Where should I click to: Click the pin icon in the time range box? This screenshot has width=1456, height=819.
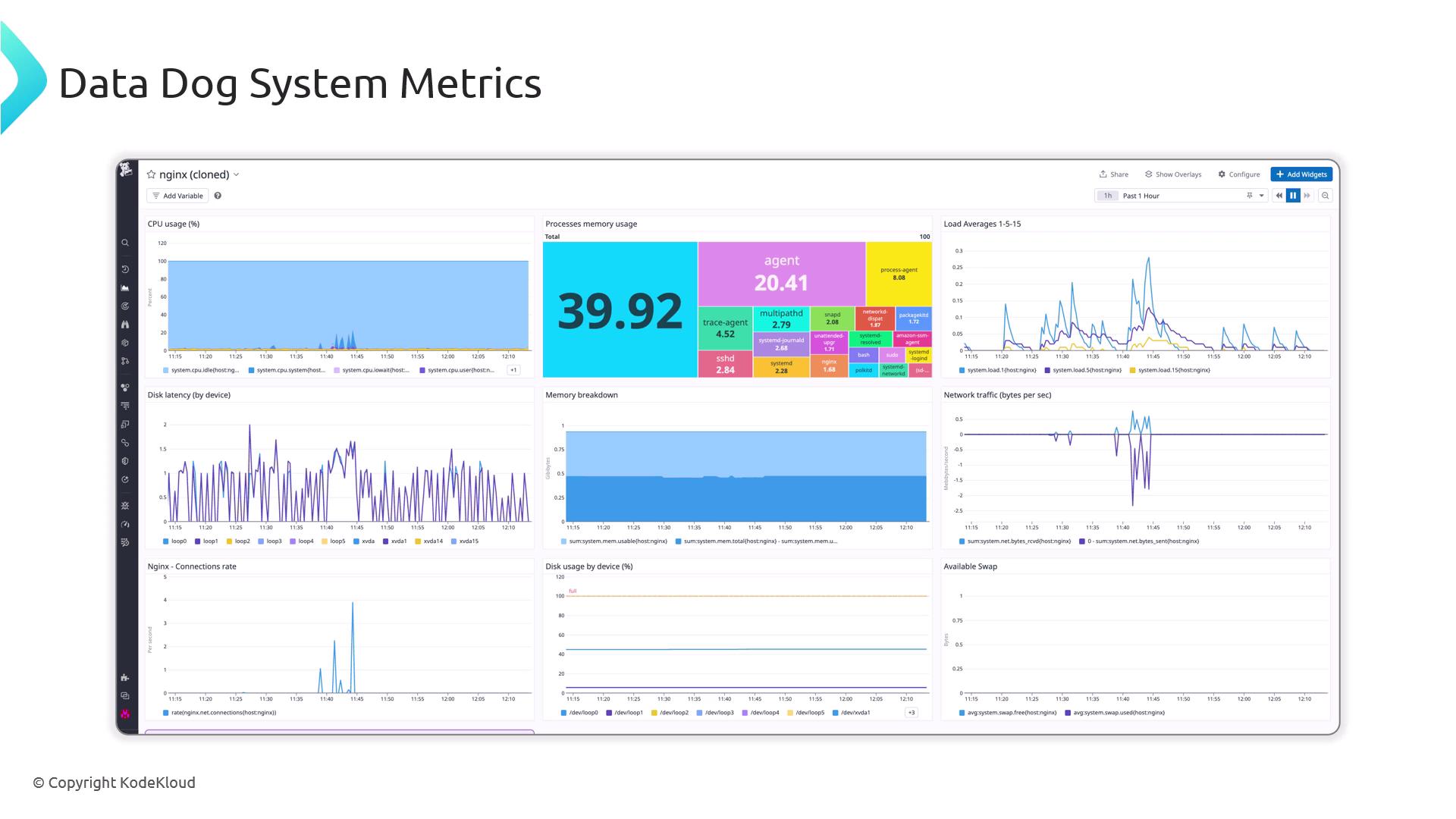pos(1249,196)
